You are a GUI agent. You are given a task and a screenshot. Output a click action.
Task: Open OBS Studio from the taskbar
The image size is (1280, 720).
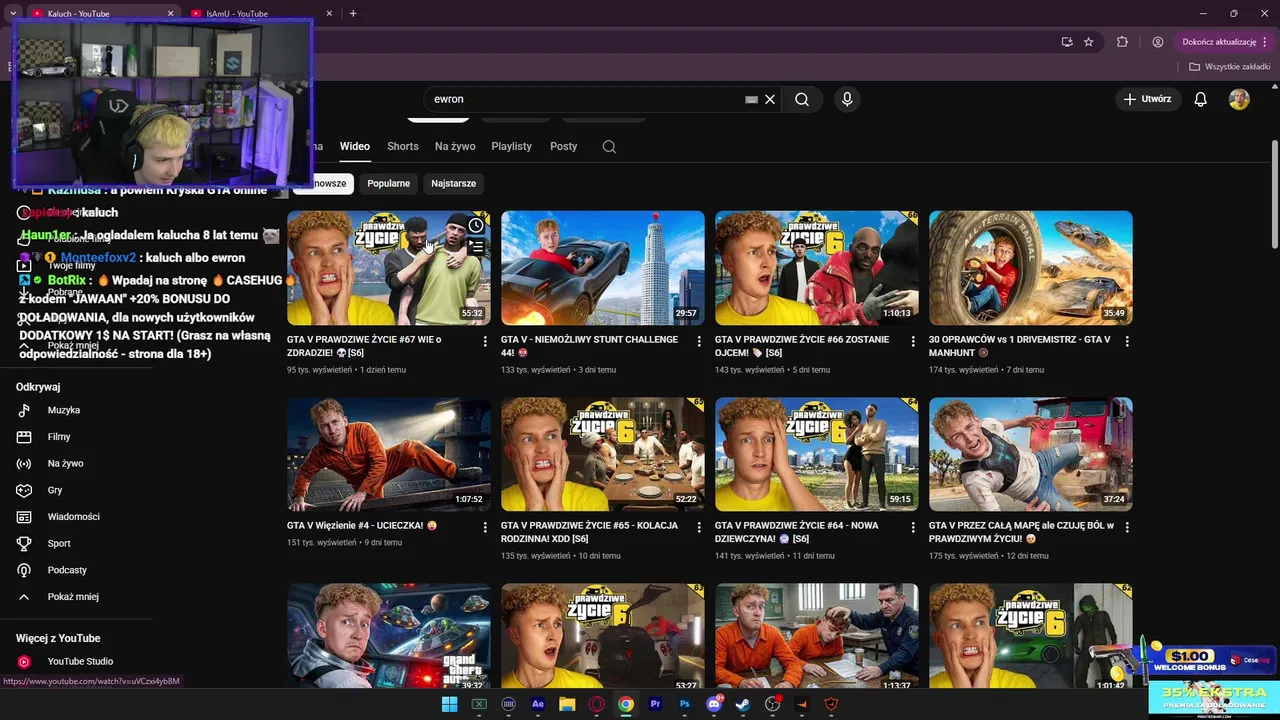pos(772,704)
